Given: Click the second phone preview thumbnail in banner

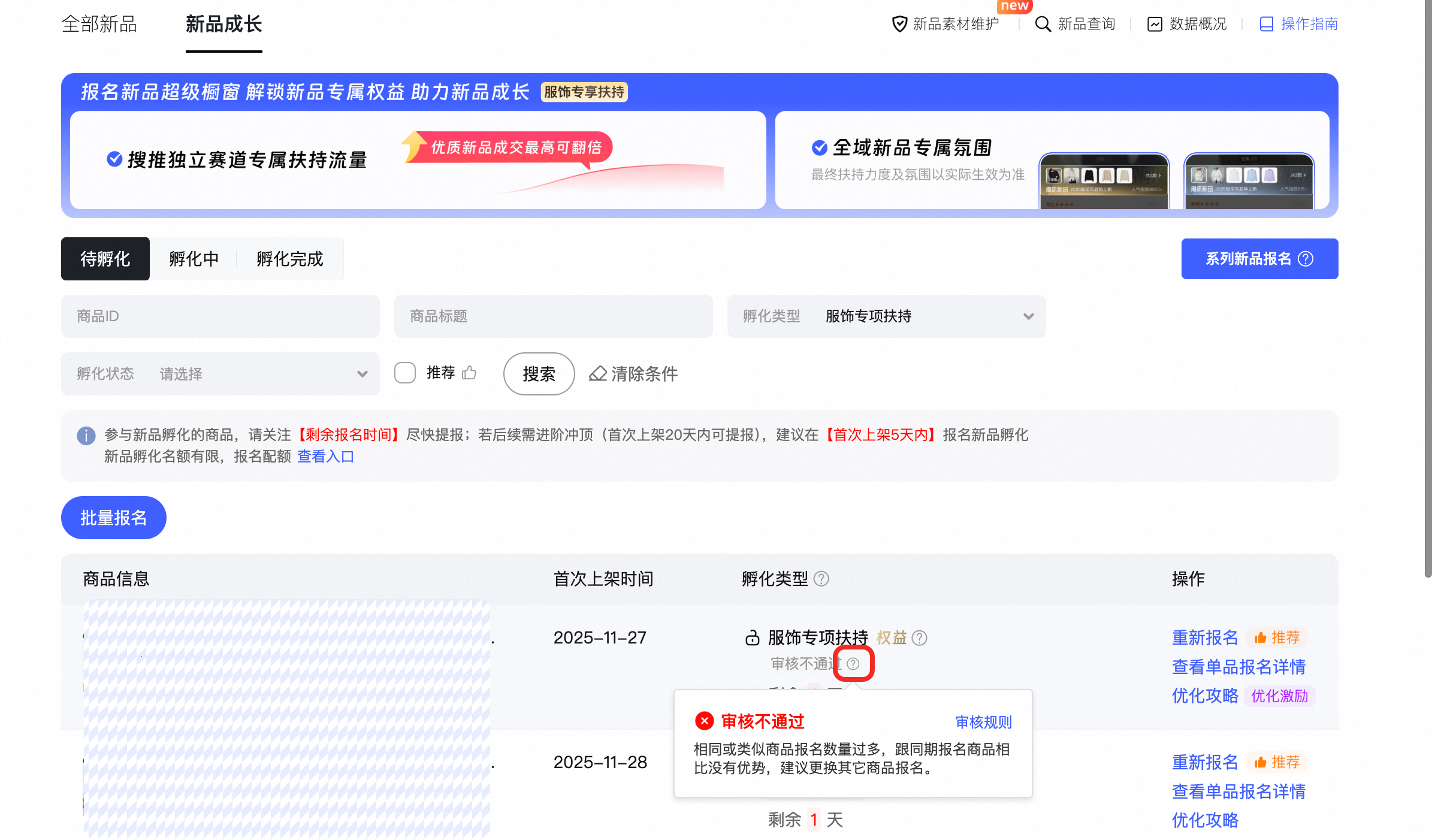Looking at the screenshot, I should [1249, 181].
